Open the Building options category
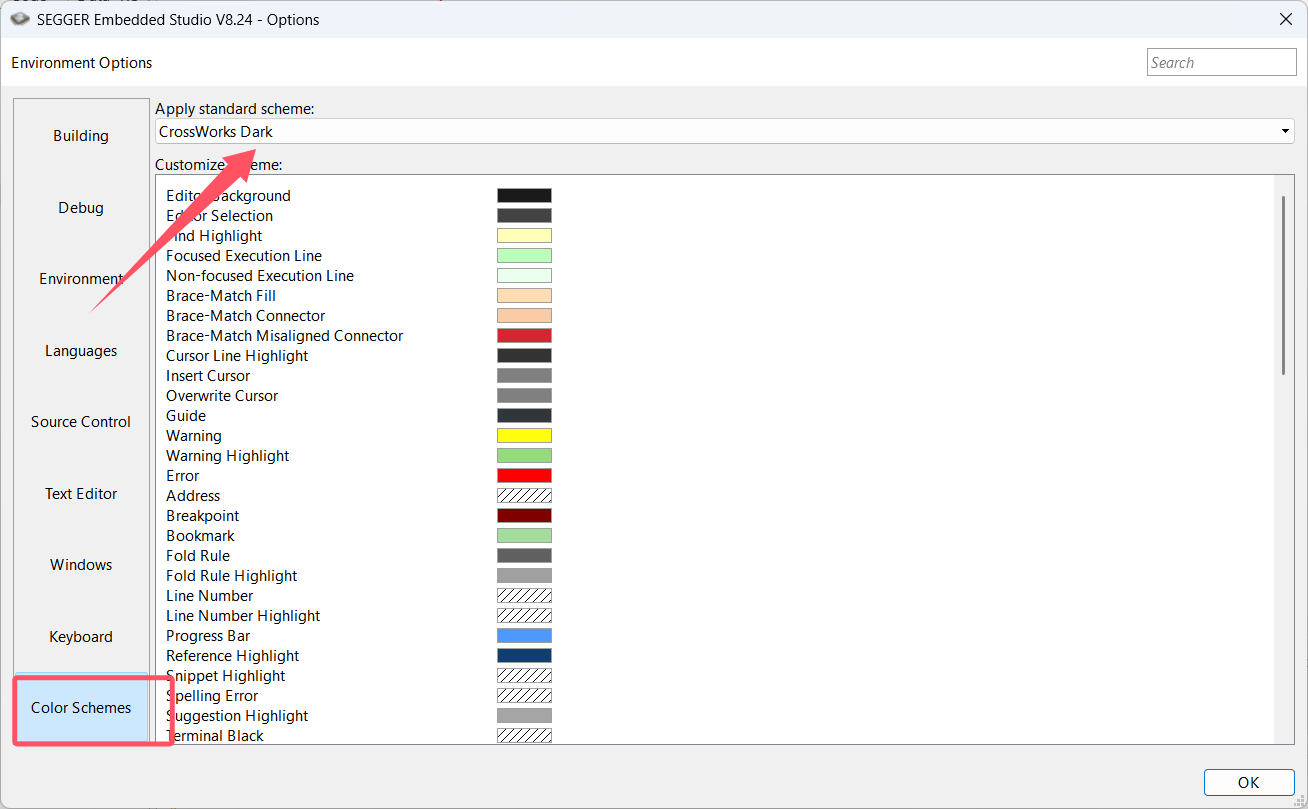 pyautogui.click(x=81, y=136)
